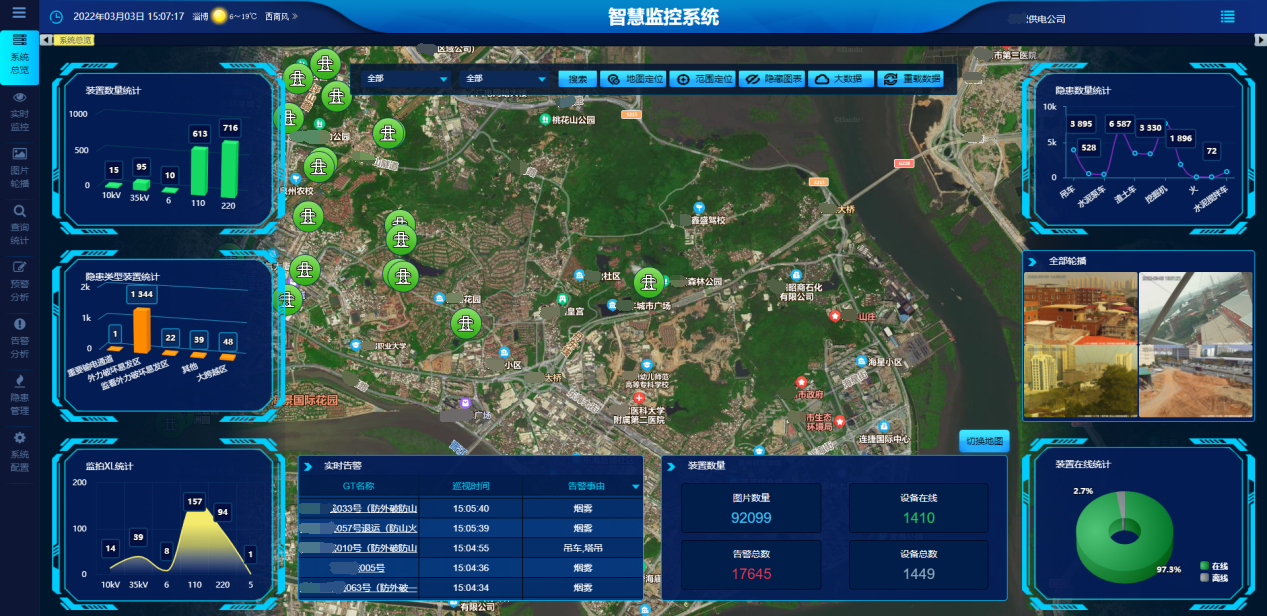Open 图片轮播 in the sidebar
This screenshot has height=616, width=1267.
tap(19, 168)
